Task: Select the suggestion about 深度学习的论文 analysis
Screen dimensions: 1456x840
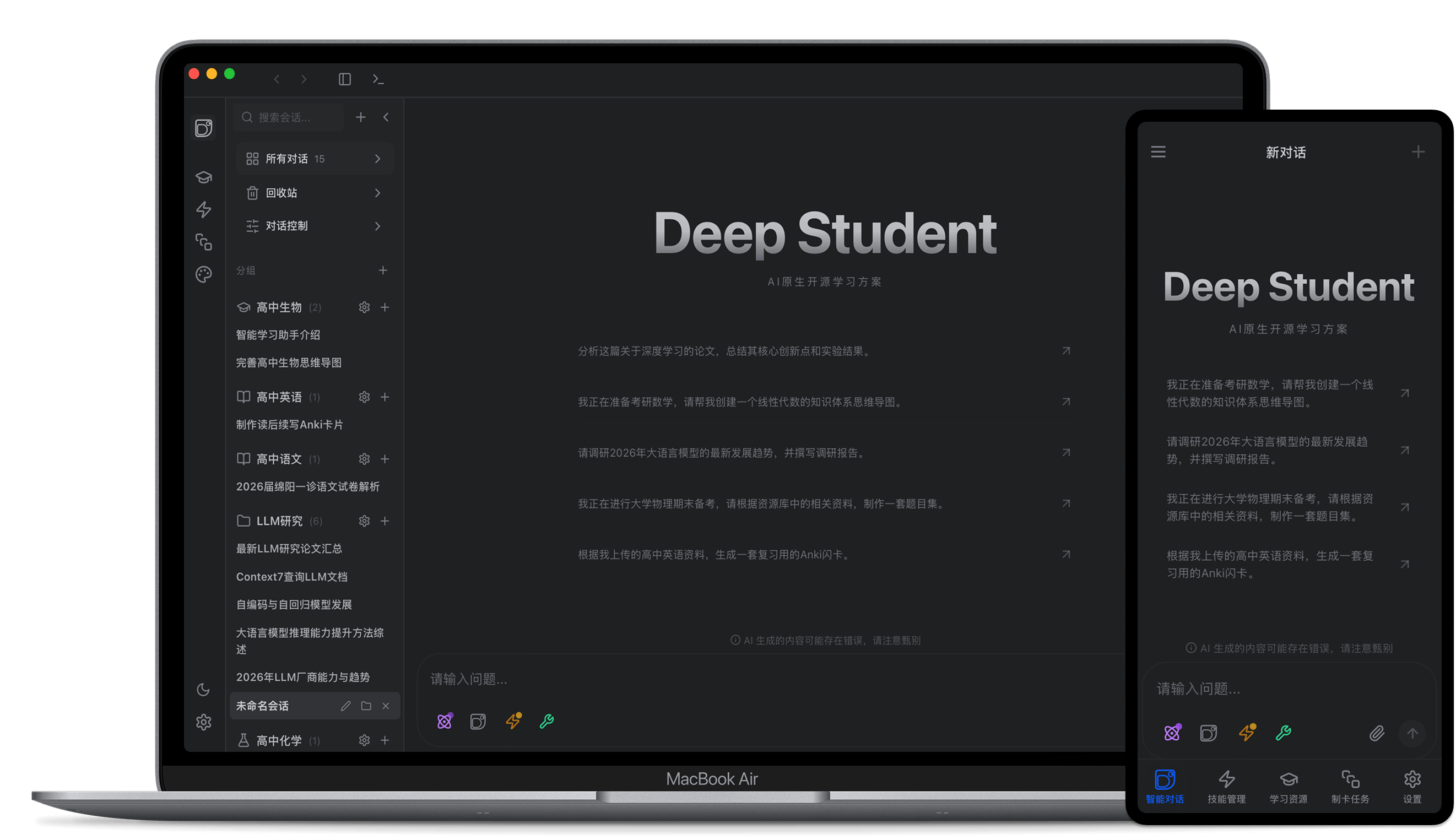Action: click(x=724, y=351)
